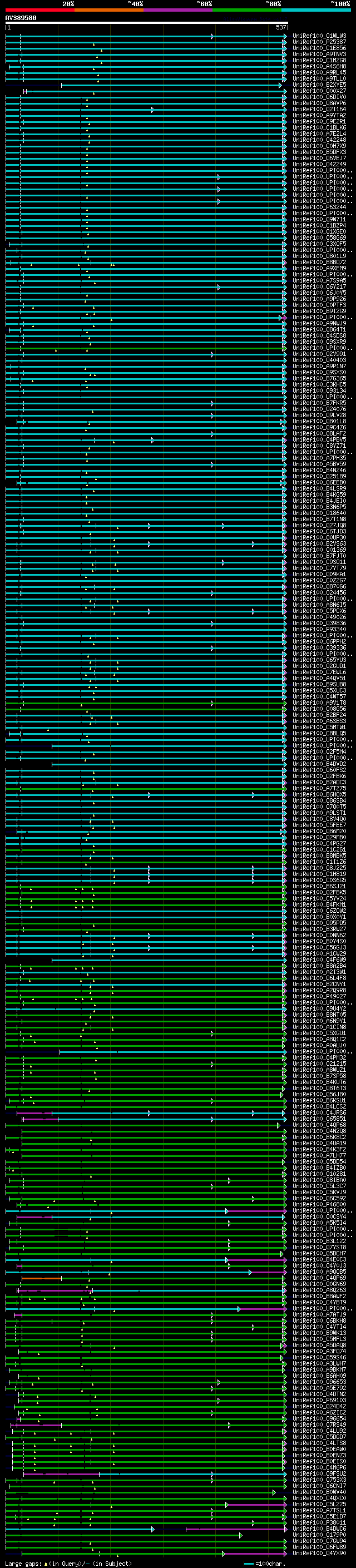Open hit UniRef100_P69103
This screenshot has width=356, height=1568.
click(319, 1401)
